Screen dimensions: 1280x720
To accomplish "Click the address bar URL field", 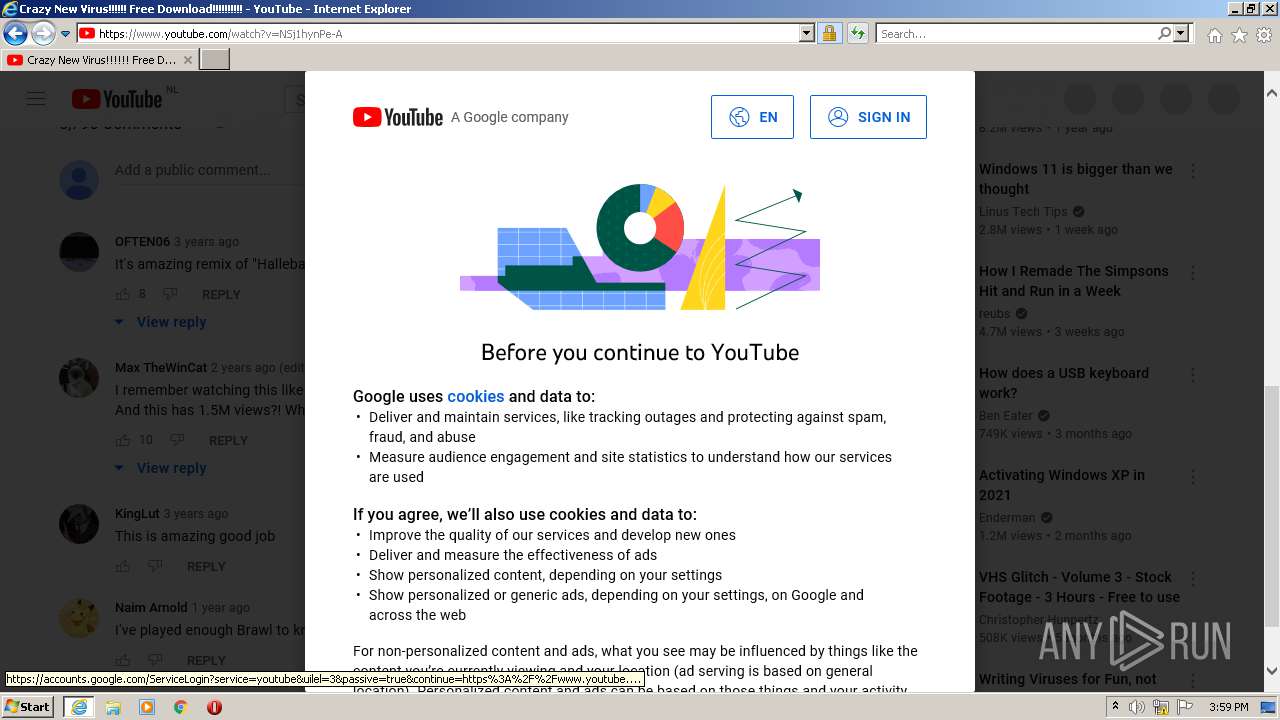I will (x=447, y=34).
